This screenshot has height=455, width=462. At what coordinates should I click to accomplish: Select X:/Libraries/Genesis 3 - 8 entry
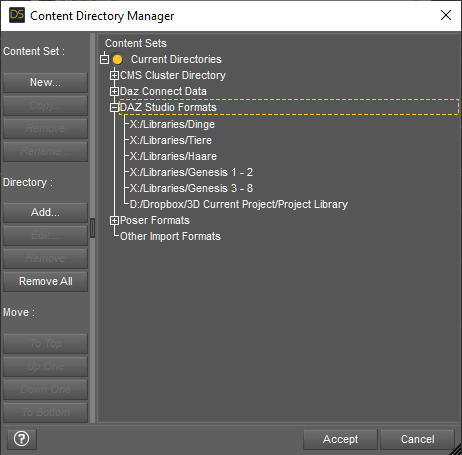(191, 188)
